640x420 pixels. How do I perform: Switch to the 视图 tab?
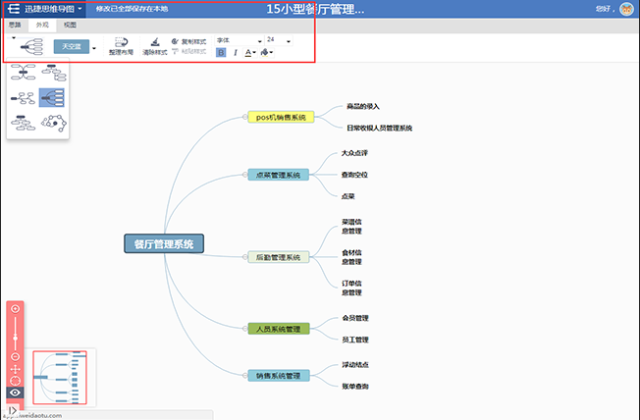70,25
